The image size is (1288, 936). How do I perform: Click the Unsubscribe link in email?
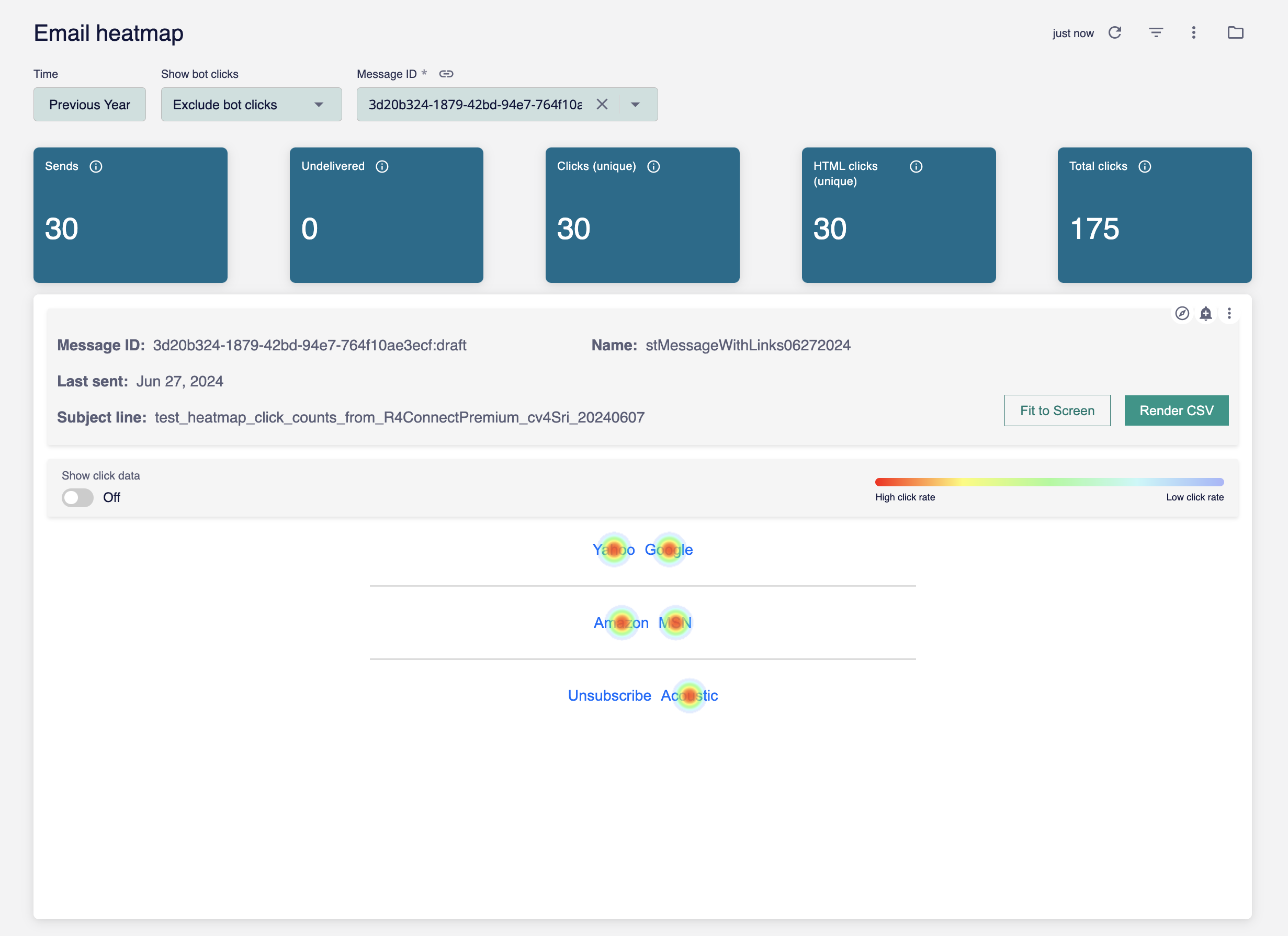[609, 695]
